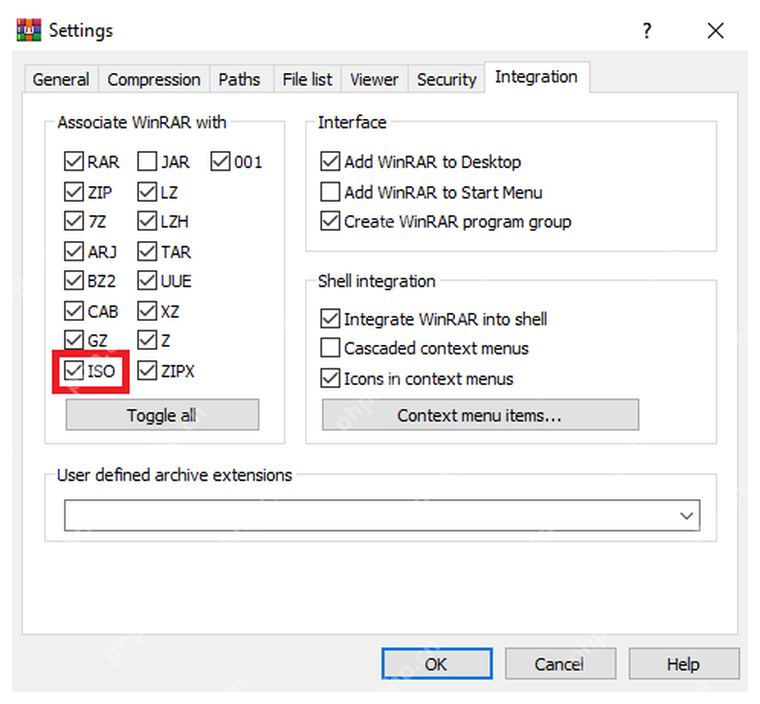The height and width of the screenshot is (704, 760).
Task: Select the Paths tab
Action: [239, 80]
